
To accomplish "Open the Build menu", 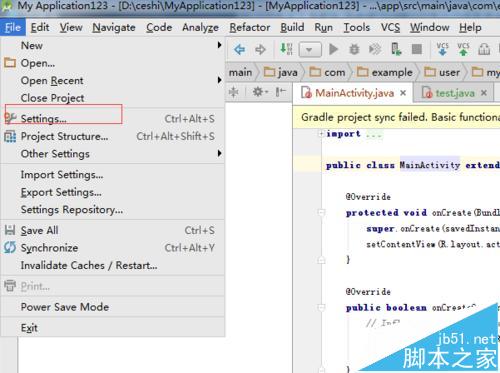I will coord(292,27).
